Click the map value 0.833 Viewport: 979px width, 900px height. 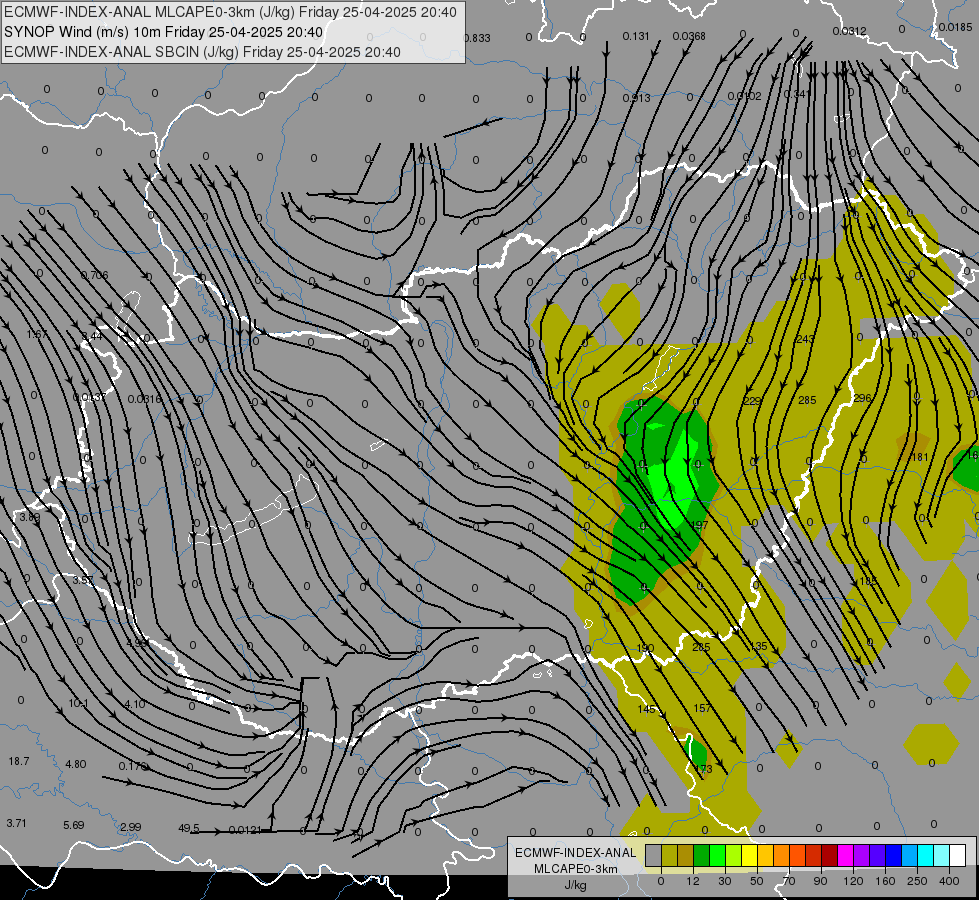coord(477,38)
